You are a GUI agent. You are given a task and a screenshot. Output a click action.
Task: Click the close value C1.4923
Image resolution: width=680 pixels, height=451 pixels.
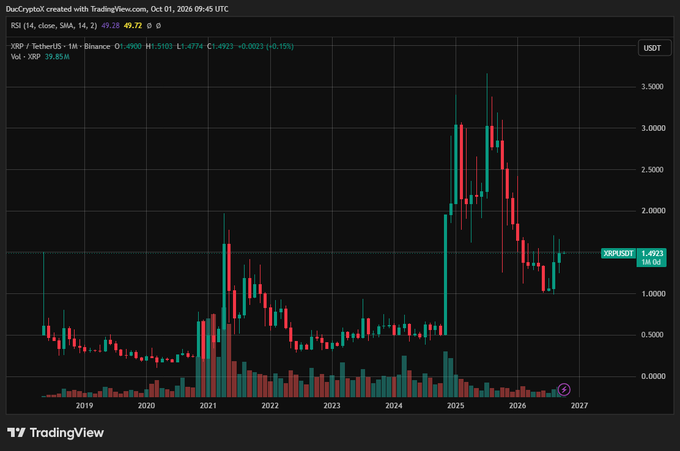click(220, 46)
